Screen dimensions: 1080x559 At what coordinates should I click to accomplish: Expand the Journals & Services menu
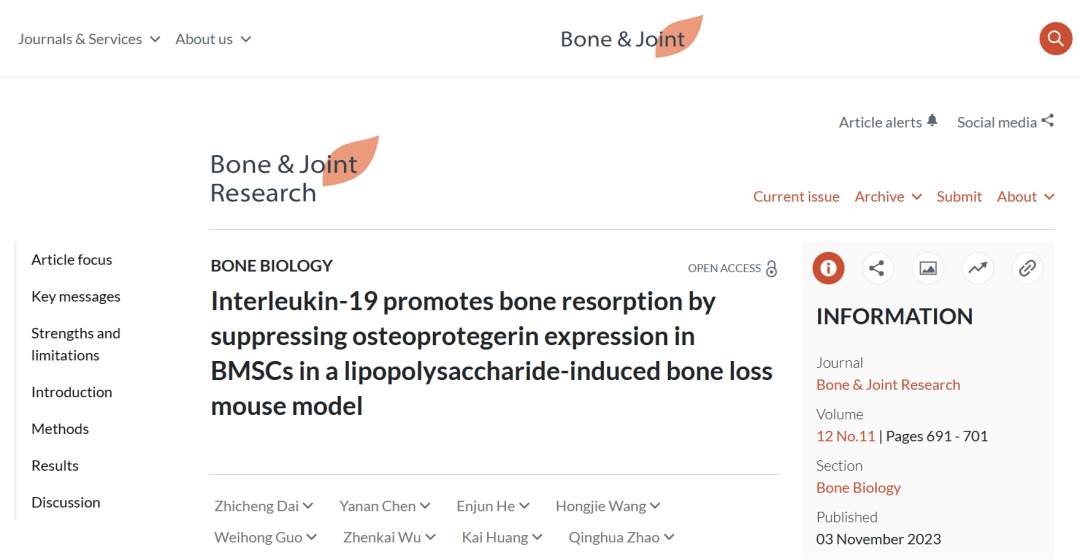click(x=89, y=39)
